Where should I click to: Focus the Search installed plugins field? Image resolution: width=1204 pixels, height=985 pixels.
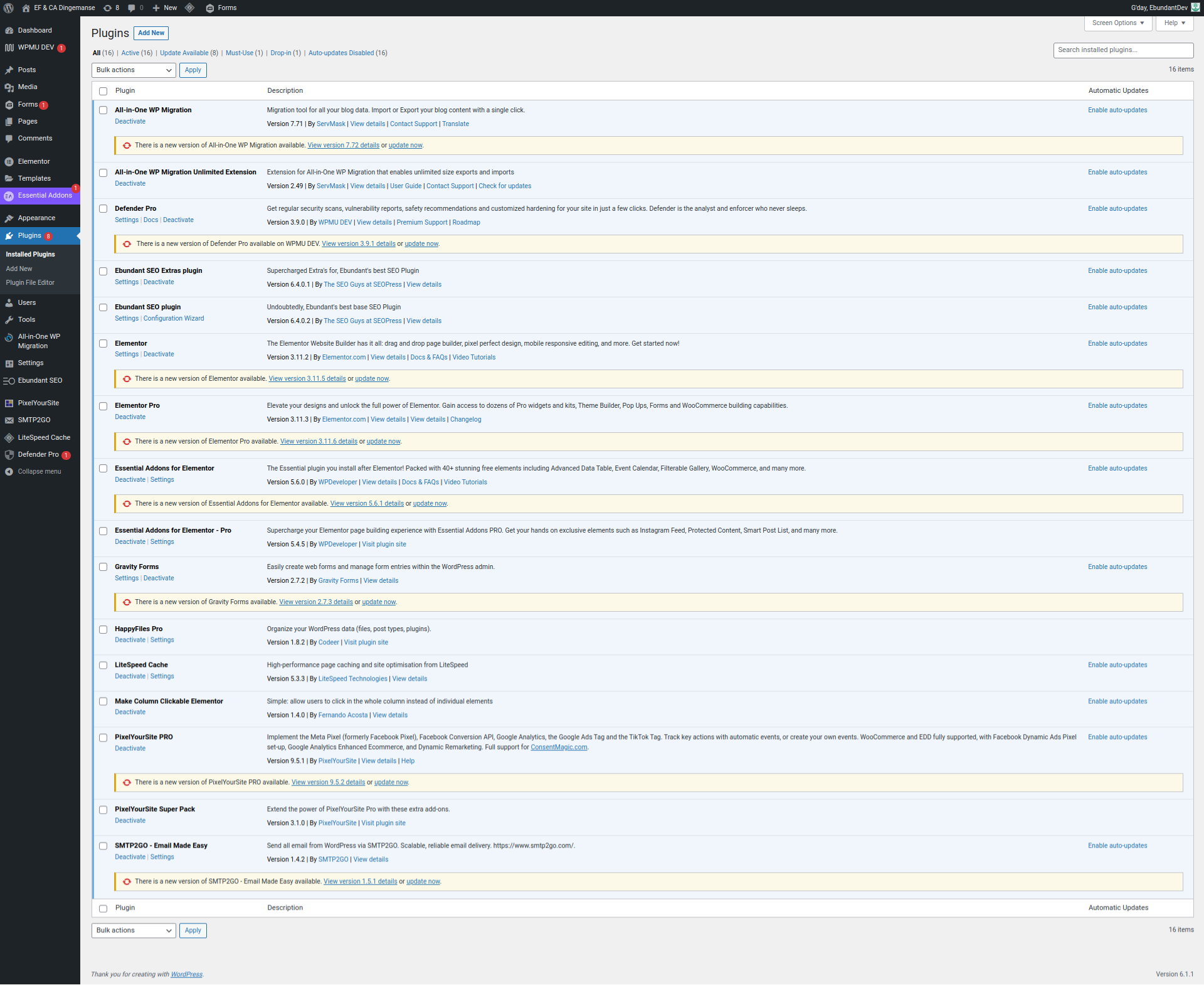coord(1122,50)
